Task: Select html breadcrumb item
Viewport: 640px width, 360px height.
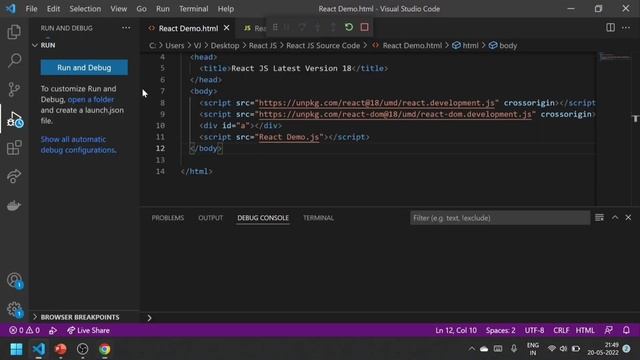Action: (465, 45)
